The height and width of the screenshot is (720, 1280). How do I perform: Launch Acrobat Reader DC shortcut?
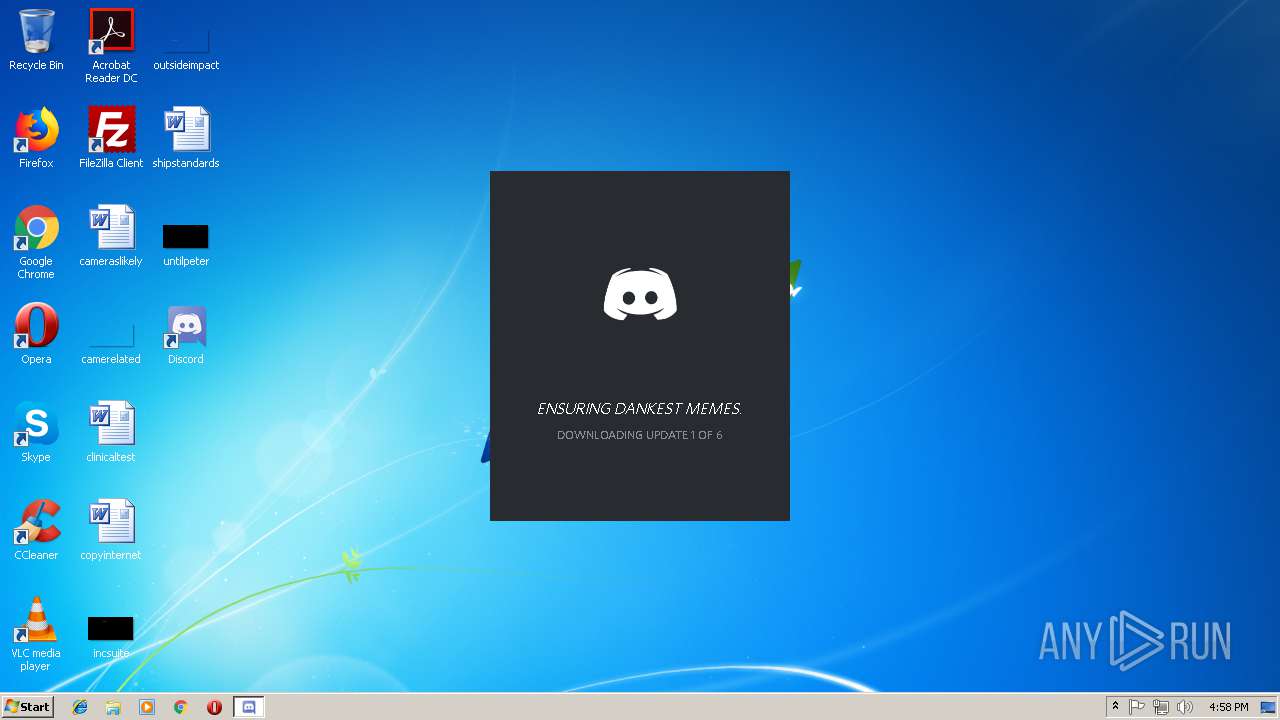111,46
